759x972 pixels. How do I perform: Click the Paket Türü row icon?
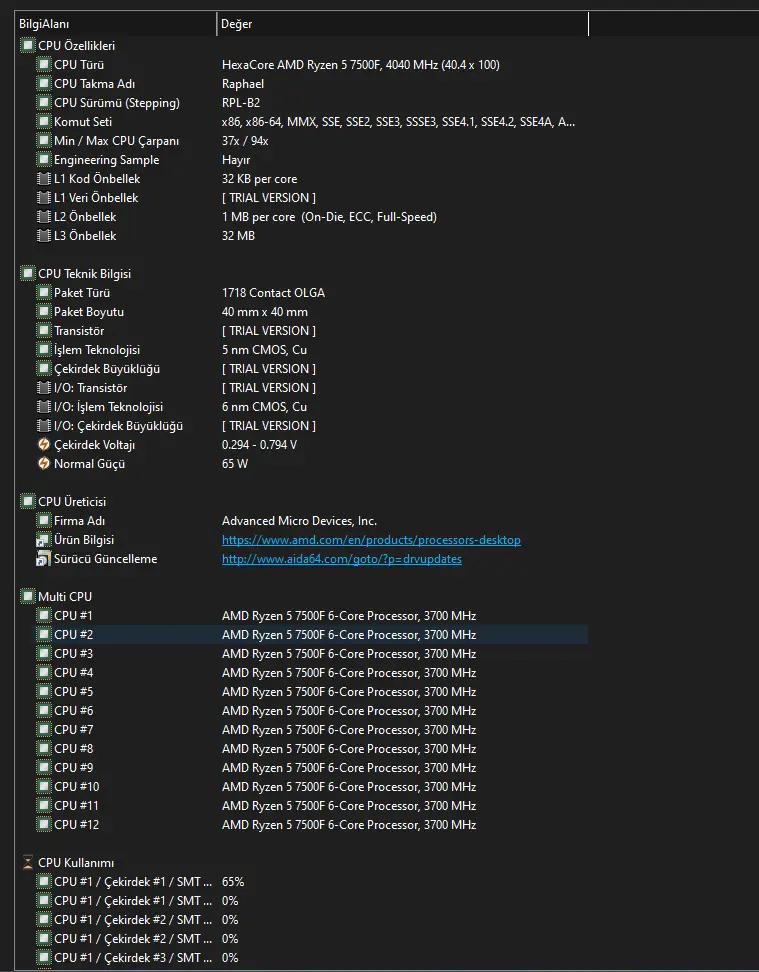click(43, 293)
